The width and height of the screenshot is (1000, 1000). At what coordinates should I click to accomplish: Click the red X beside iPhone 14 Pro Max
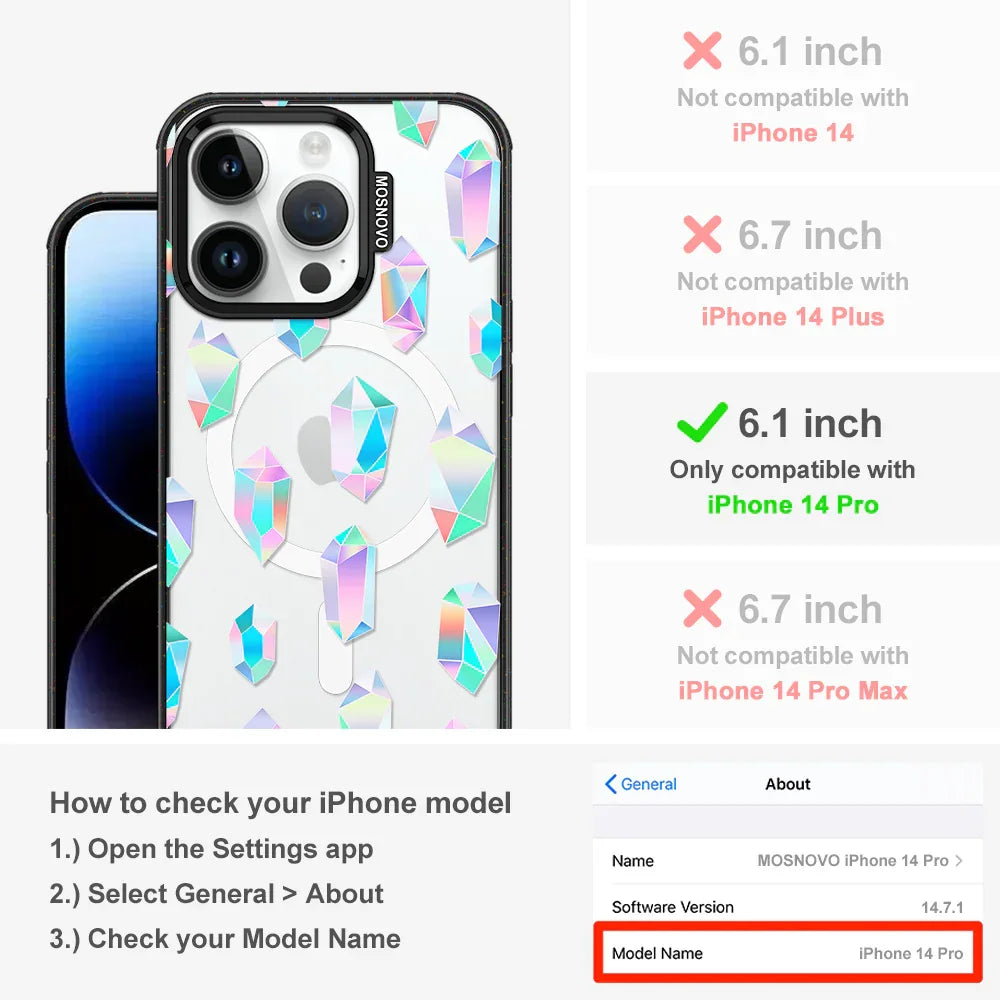(702, 608)
